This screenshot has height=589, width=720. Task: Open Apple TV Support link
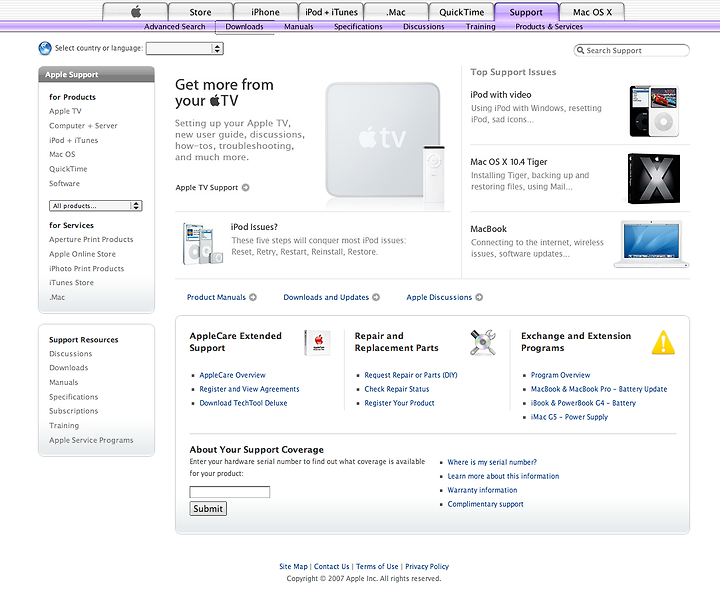pos(207,187)
